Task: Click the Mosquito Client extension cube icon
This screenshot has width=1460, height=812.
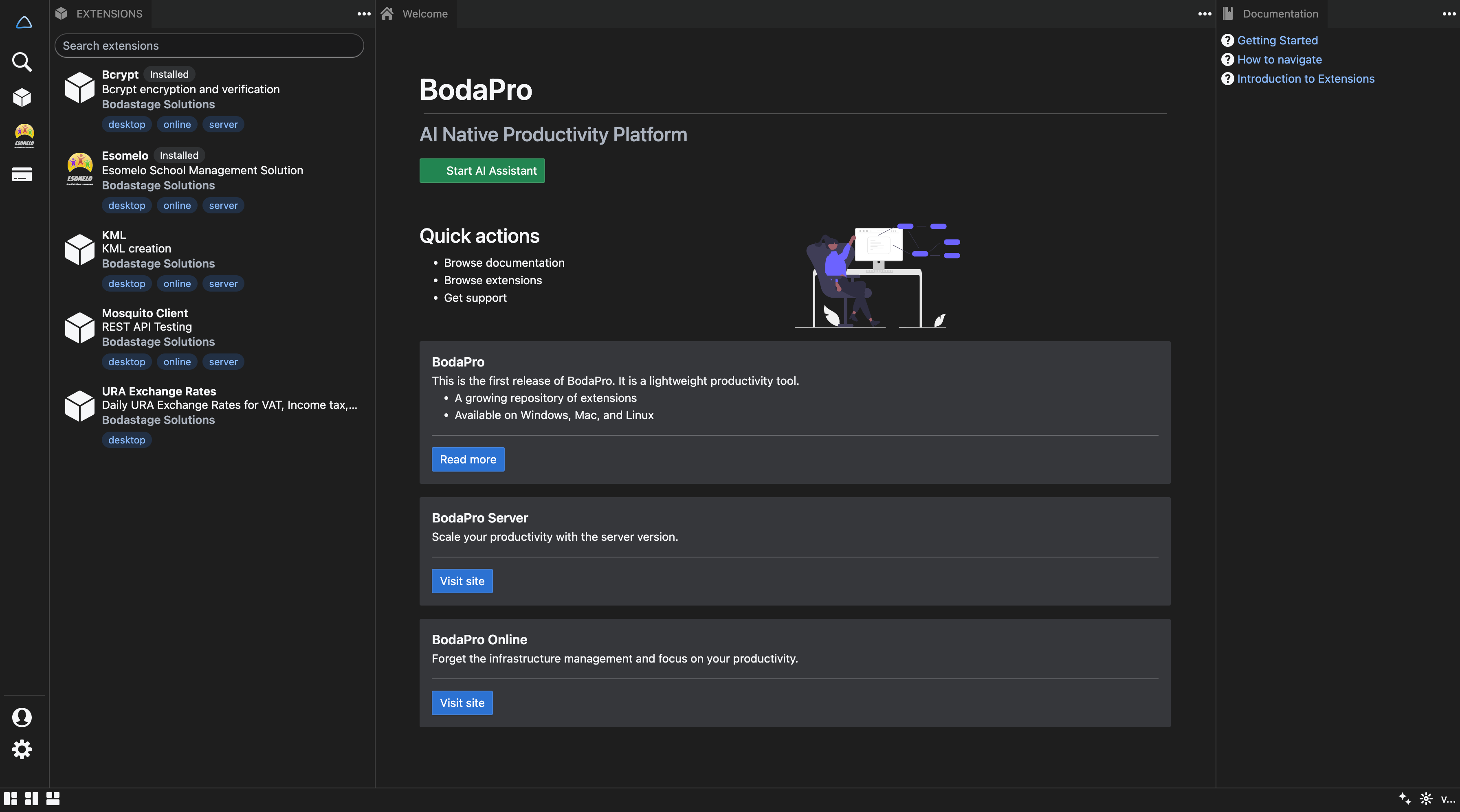Action: click(80, 328)
